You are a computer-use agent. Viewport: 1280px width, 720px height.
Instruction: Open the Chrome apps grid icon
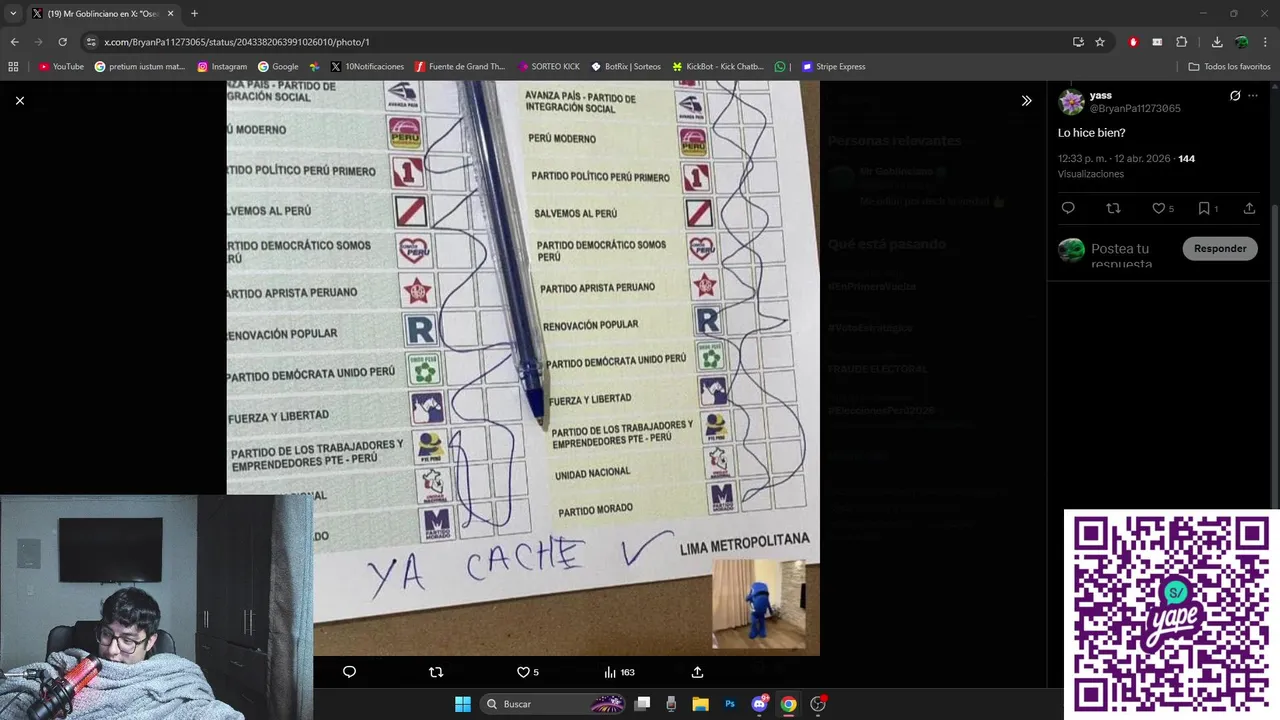pos(13,67)
